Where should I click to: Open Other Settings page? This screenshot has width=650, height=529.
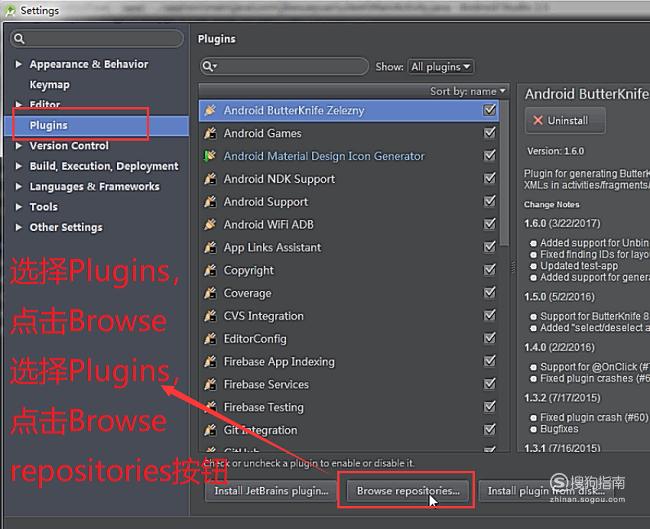[65, 227]
